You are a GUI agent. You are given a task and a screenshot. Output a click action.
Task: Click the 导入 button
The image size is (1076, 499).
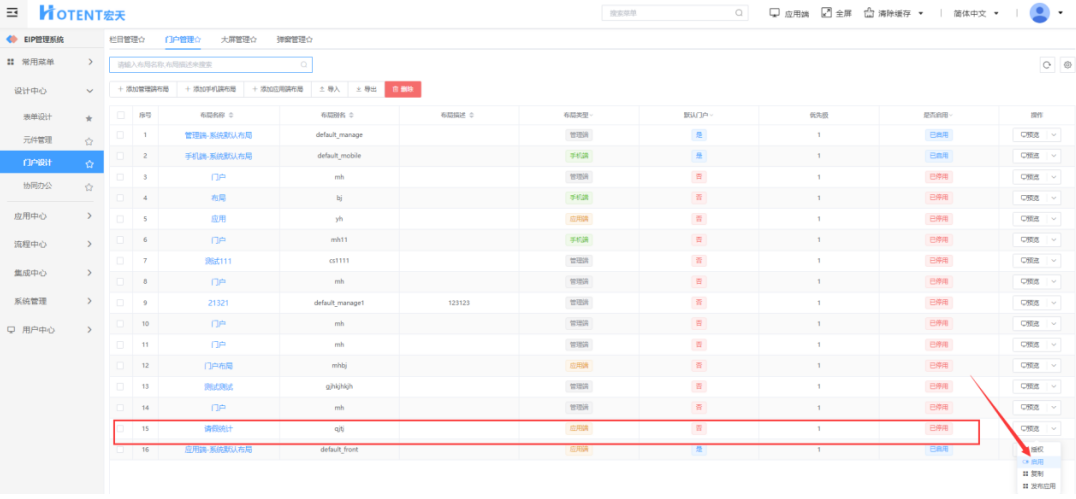[x=329, y=89]
